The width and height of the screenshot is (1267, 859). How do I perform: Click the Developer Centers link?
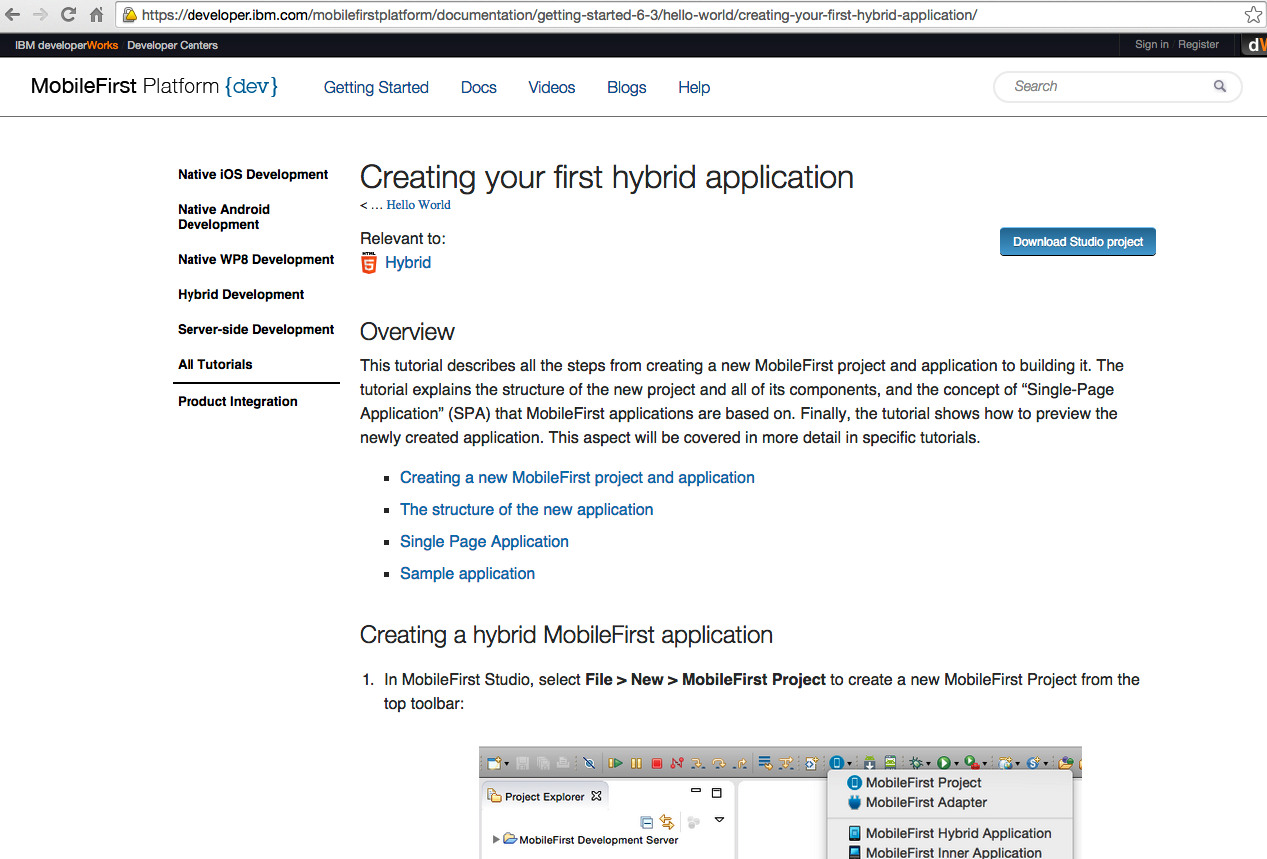(172, 45)
